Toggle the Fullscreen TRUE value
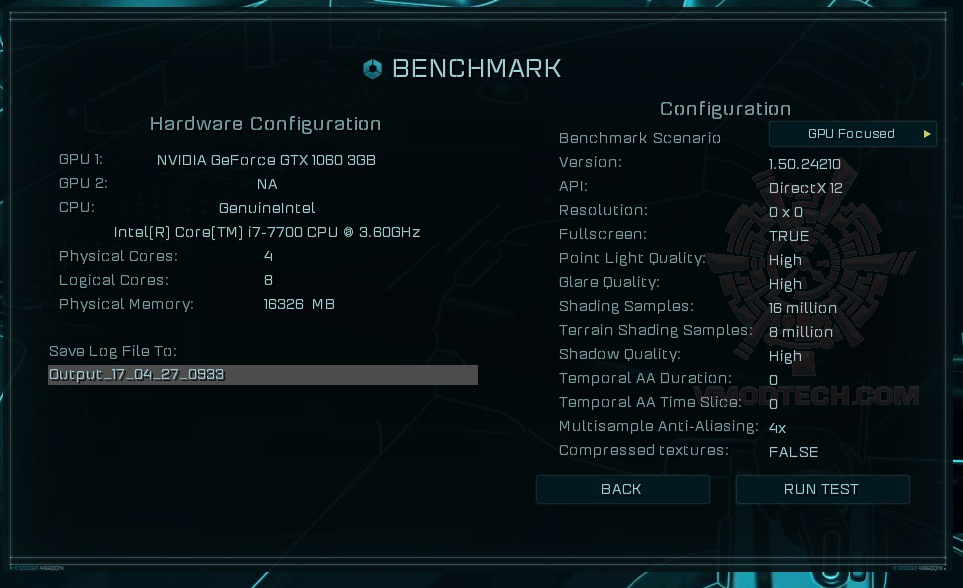The height and width of the screenshot is (588, 963). (789, 236)
